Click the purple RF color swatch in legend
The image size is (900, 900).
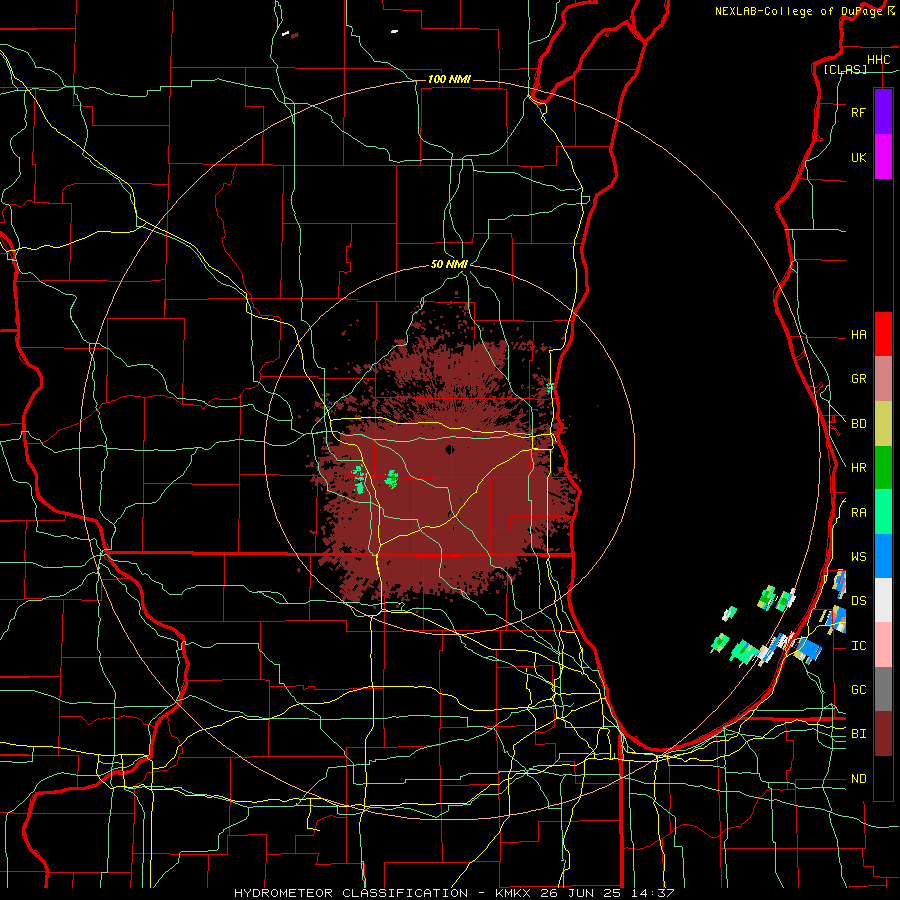pyautogui.click(x=883, y=112)
